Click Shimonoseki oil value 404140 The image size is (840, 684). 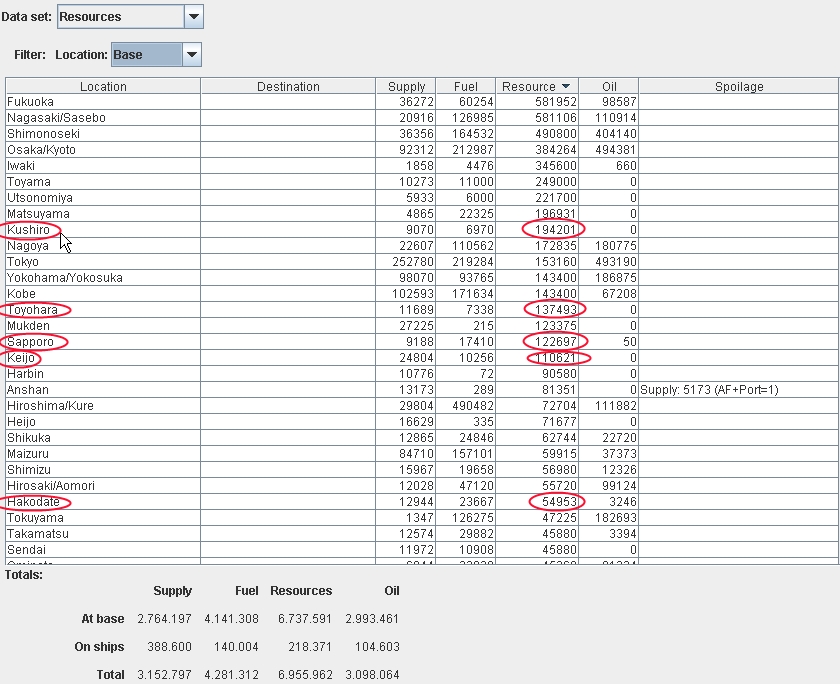[616, 134]
